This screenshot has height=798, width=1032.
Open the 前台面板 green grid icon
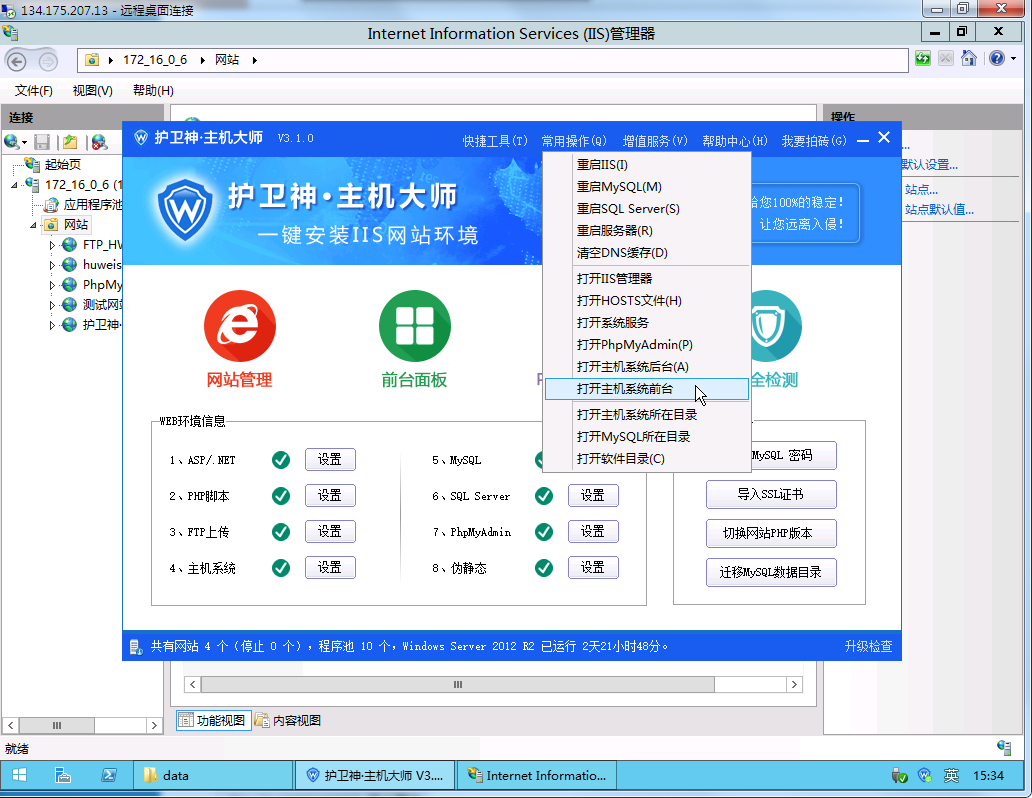point(415,326)
